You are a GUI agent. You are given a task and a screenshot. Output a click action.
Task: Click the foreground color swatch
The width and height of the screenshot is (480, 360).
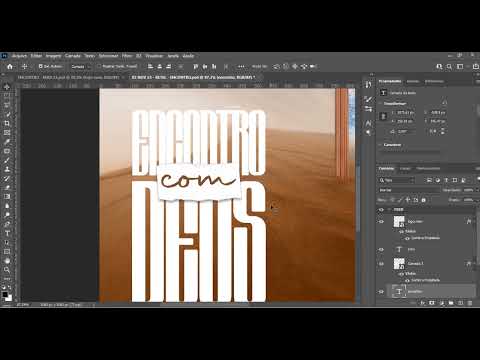pos(5,295)
